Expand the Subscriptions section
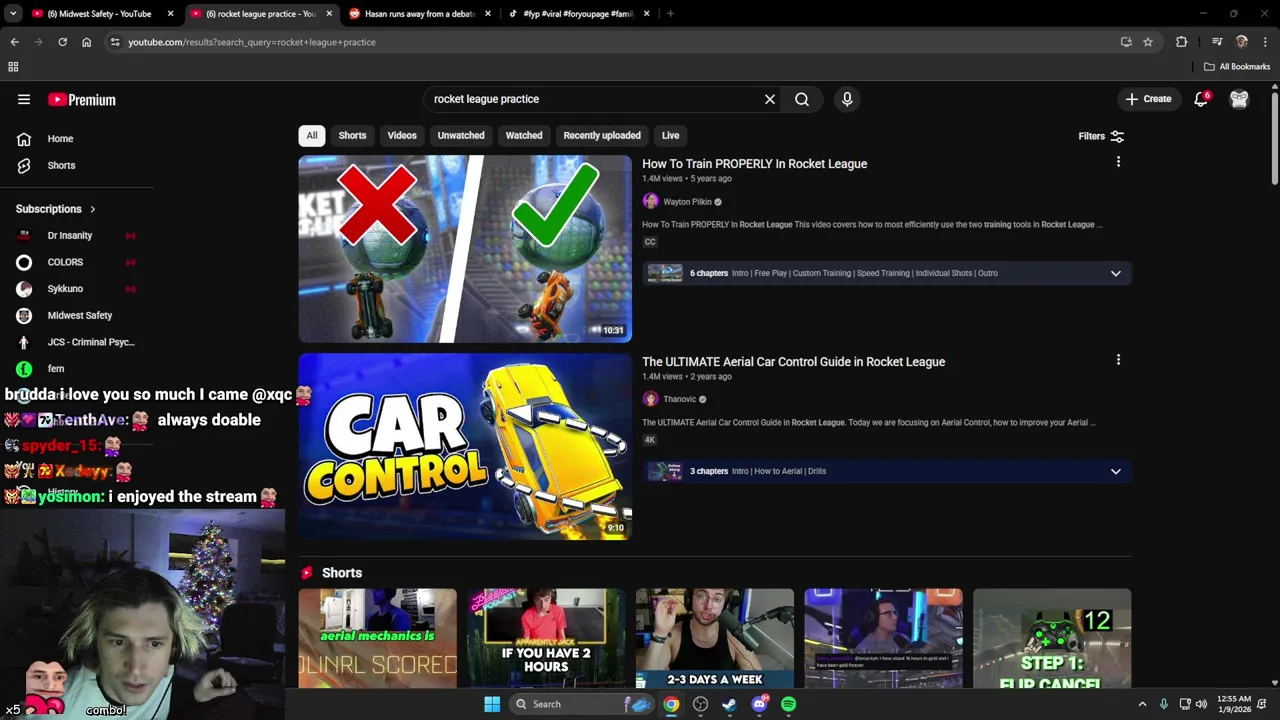 pyautogui.click(x=56, y=209)
